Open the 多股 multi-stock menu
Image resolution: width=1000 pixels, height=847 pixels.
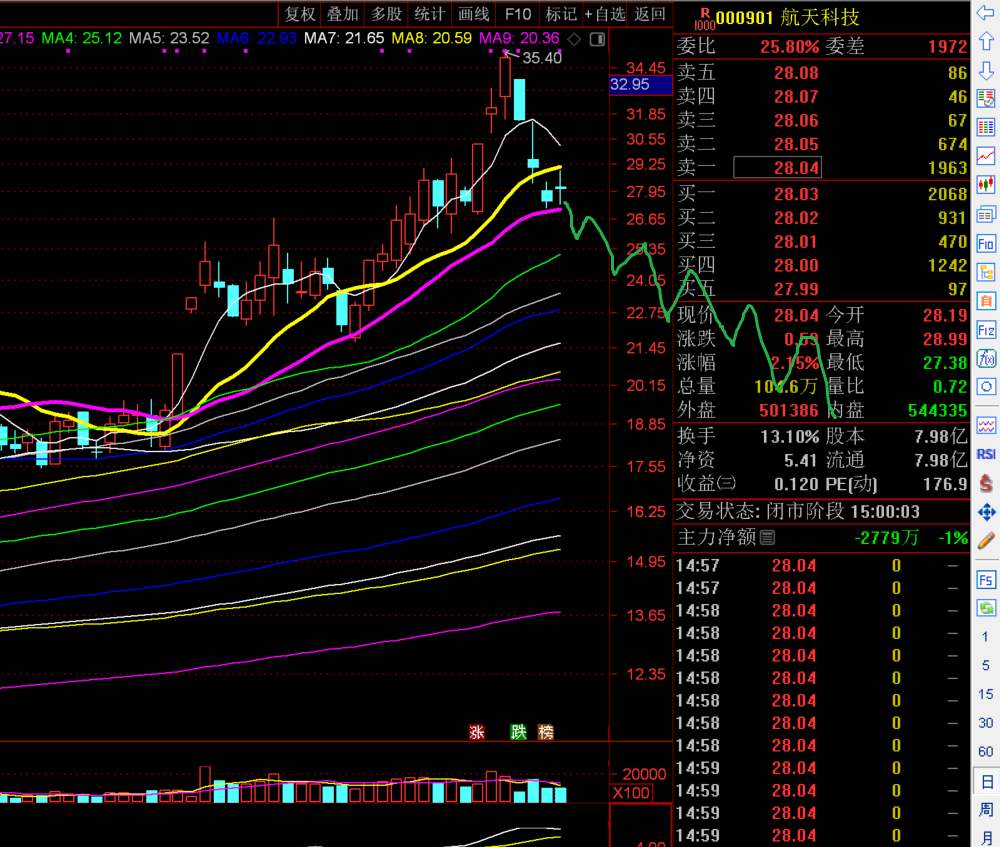point(386,14)
